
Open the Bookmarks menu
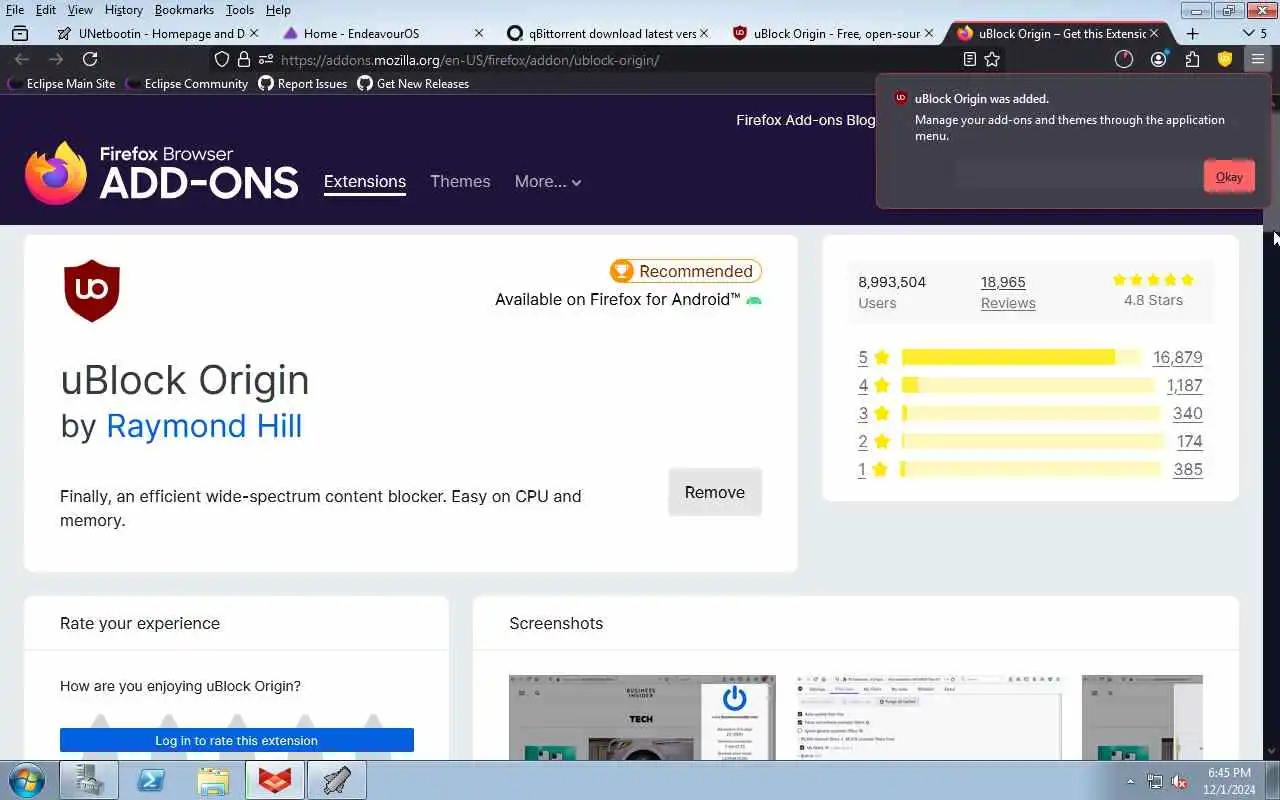tap(184, 10)
